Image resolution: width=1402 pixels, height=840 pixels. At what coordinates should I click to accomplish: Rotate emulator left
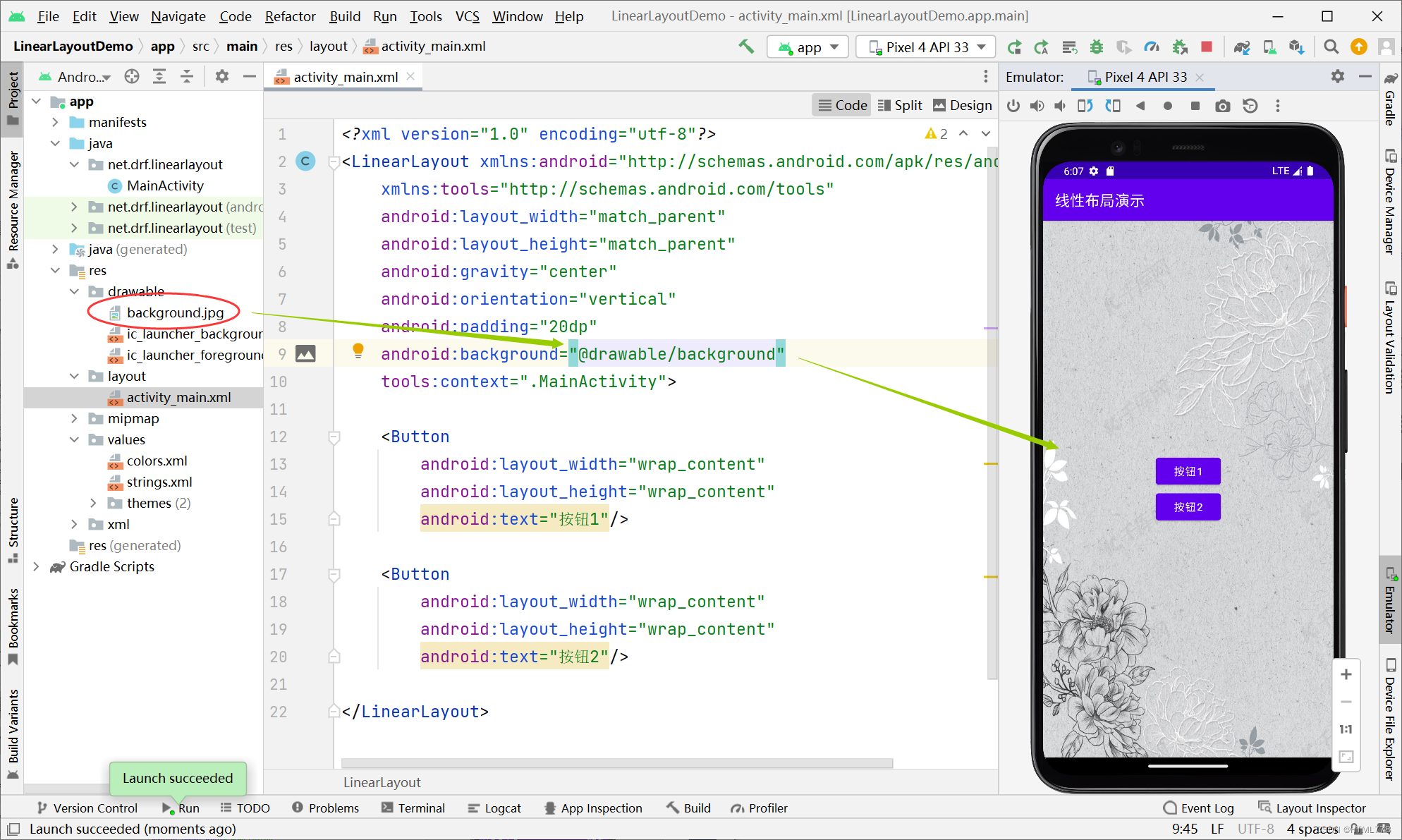[x=1085, y=106]
